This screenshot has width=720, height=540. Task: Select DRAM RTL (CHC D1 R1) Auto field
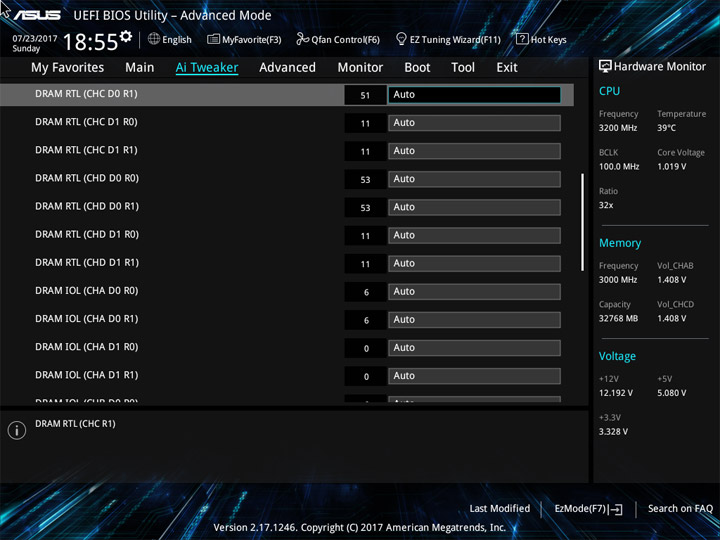click(x=474, y=151)
